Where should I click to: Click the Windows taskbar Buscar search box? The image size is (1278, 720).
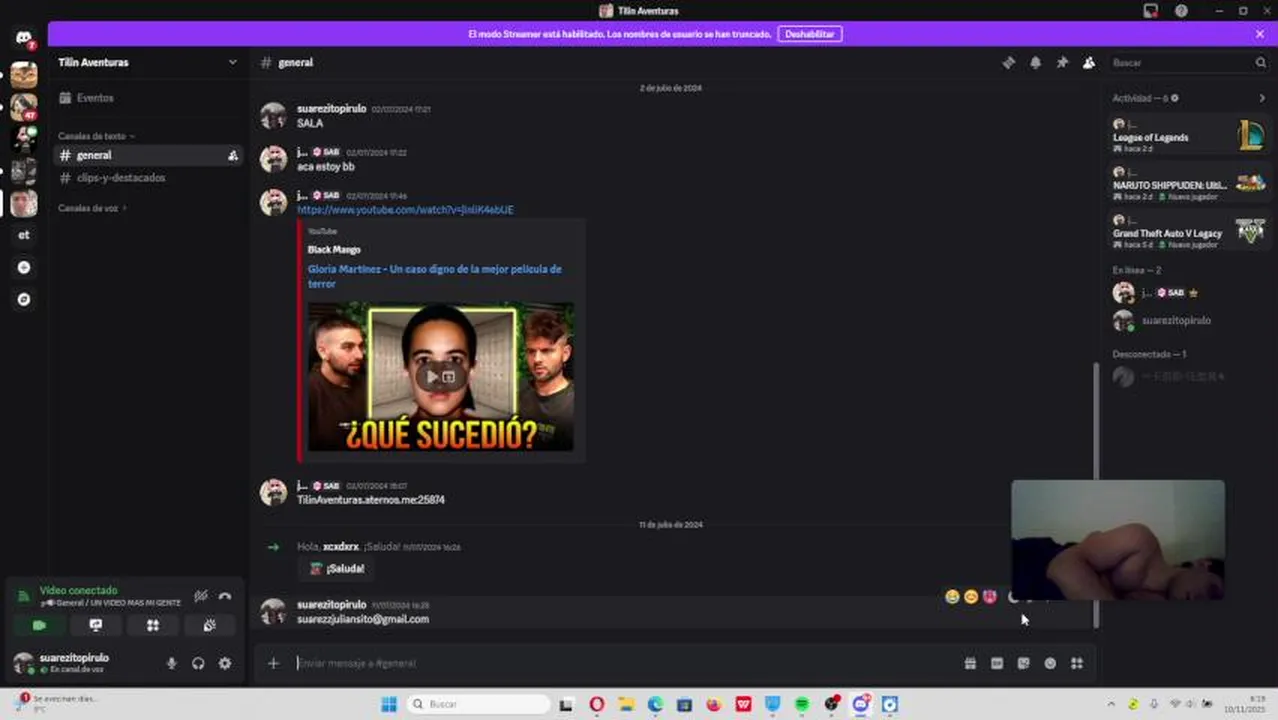pyautogui.click(x=479, y=704)
